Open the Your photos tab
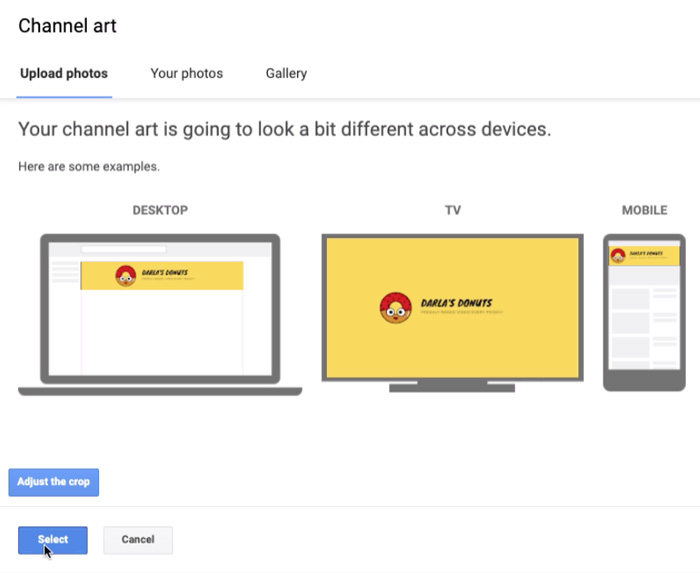 (x=187, y=73)
